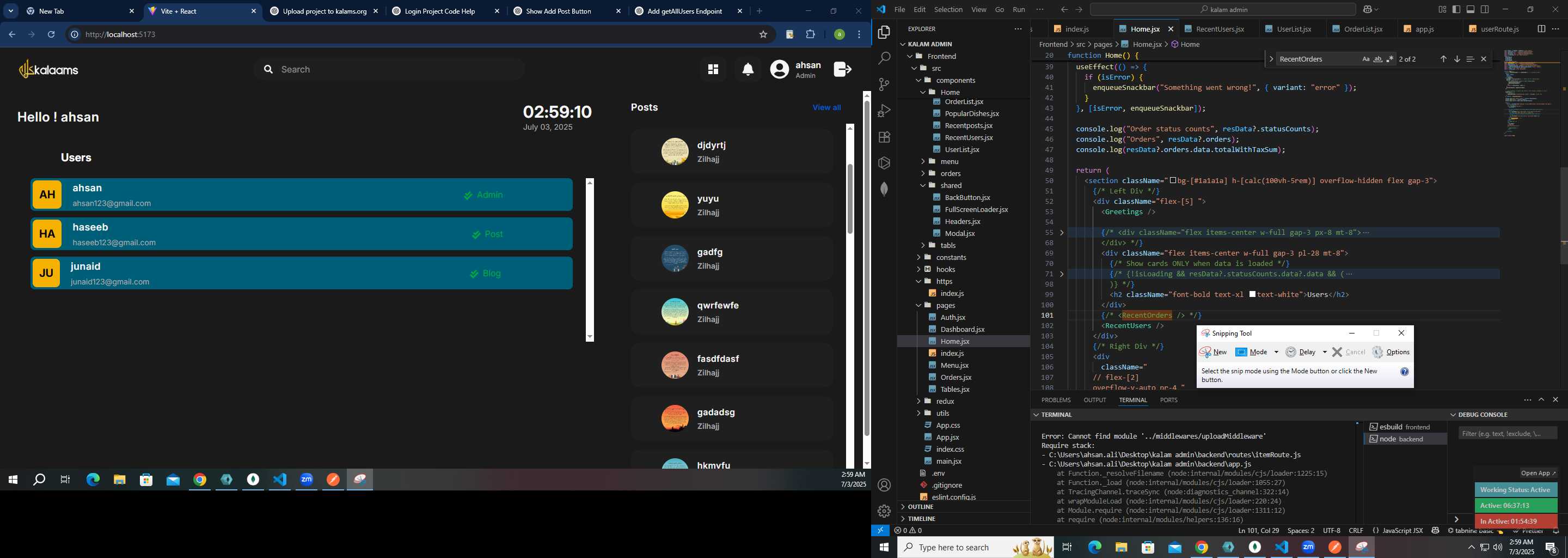1568x558 pixels.
Task: Open Source Control in VS Code activity bar
Action: pos(884,84)
